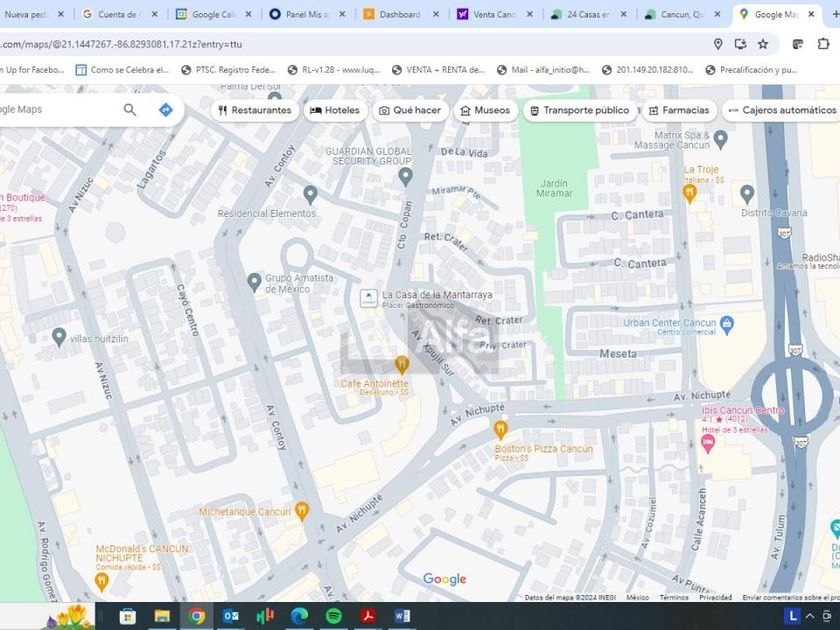840x630 pixels.
Task: Switch to the Panel Mis browser tab
Action: pyautogui.click(x=305, y=15)
